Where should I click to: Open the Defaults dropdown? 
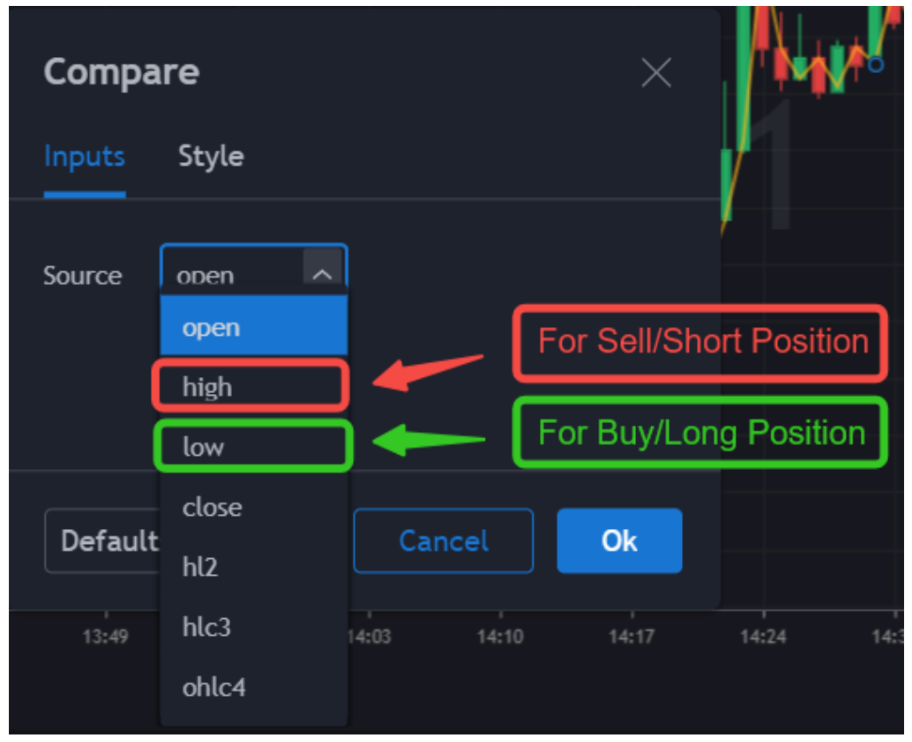tap(102, 541)
